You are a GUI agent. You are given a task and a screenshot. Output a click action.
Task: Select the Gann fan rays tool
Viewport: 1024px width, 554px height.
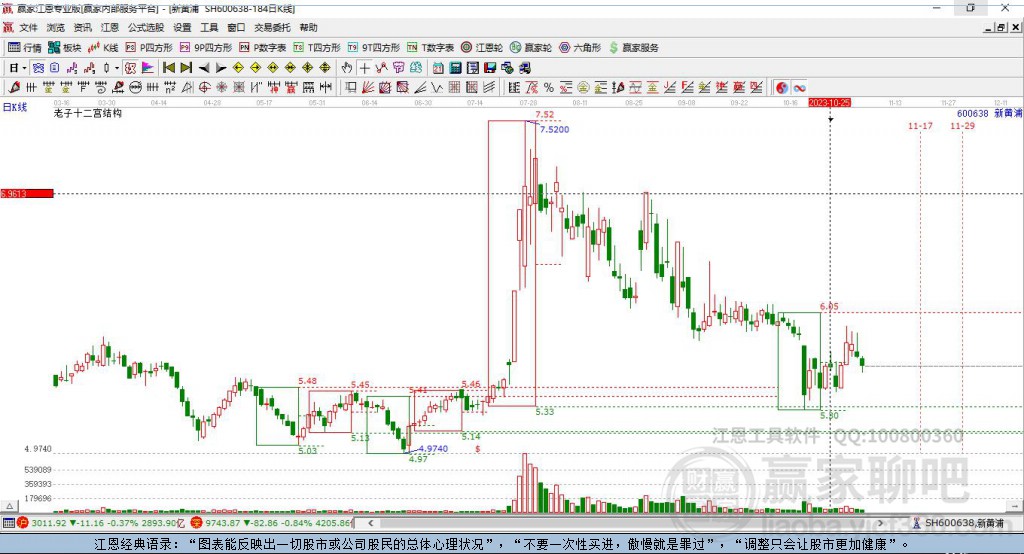(368, 88)
